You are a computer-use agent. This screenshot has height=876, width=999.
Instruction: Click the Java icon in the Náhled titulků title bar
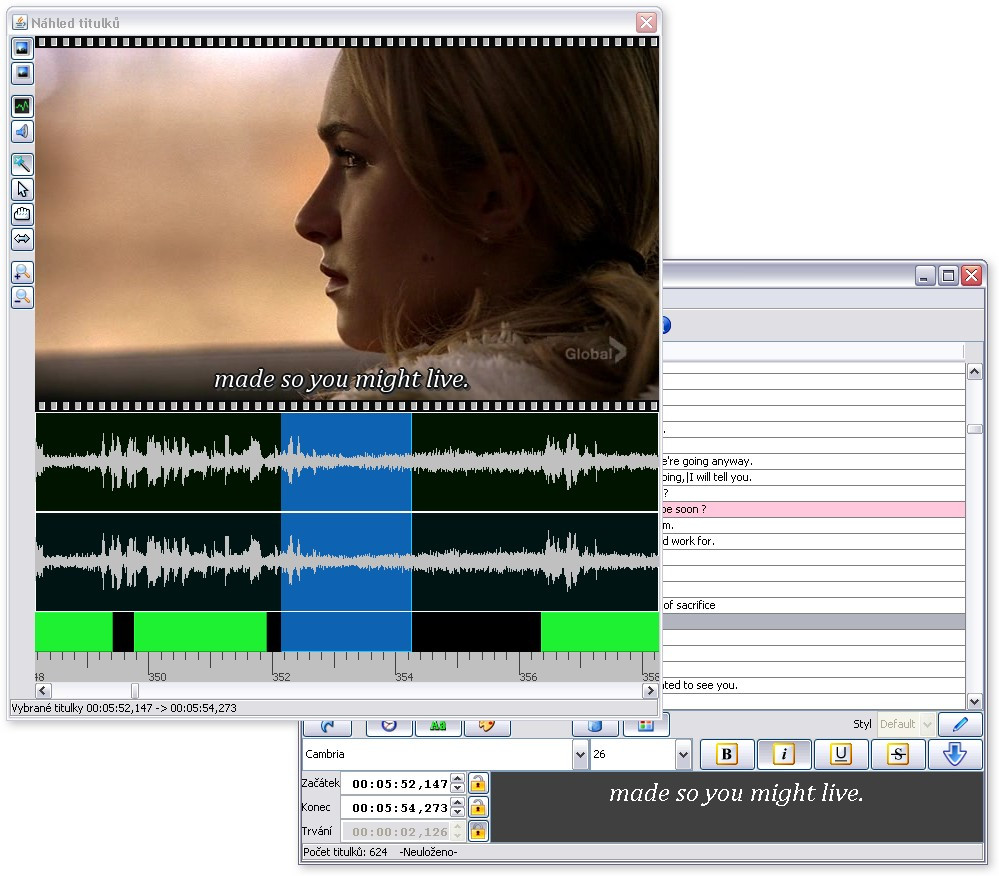pyautogui.click(x=20, y=23)
